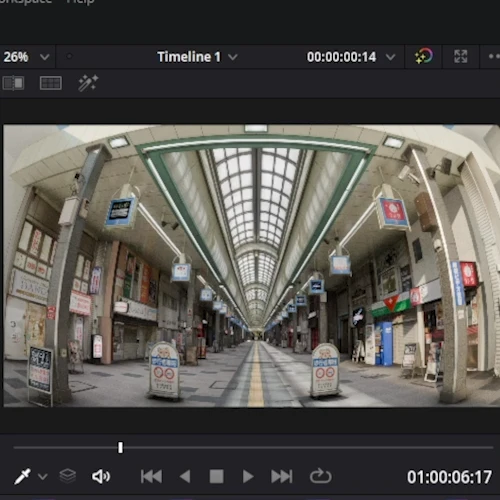The image size is (500, 500).
Task: Play the timeline forward
Action: (x=248, y=476)
